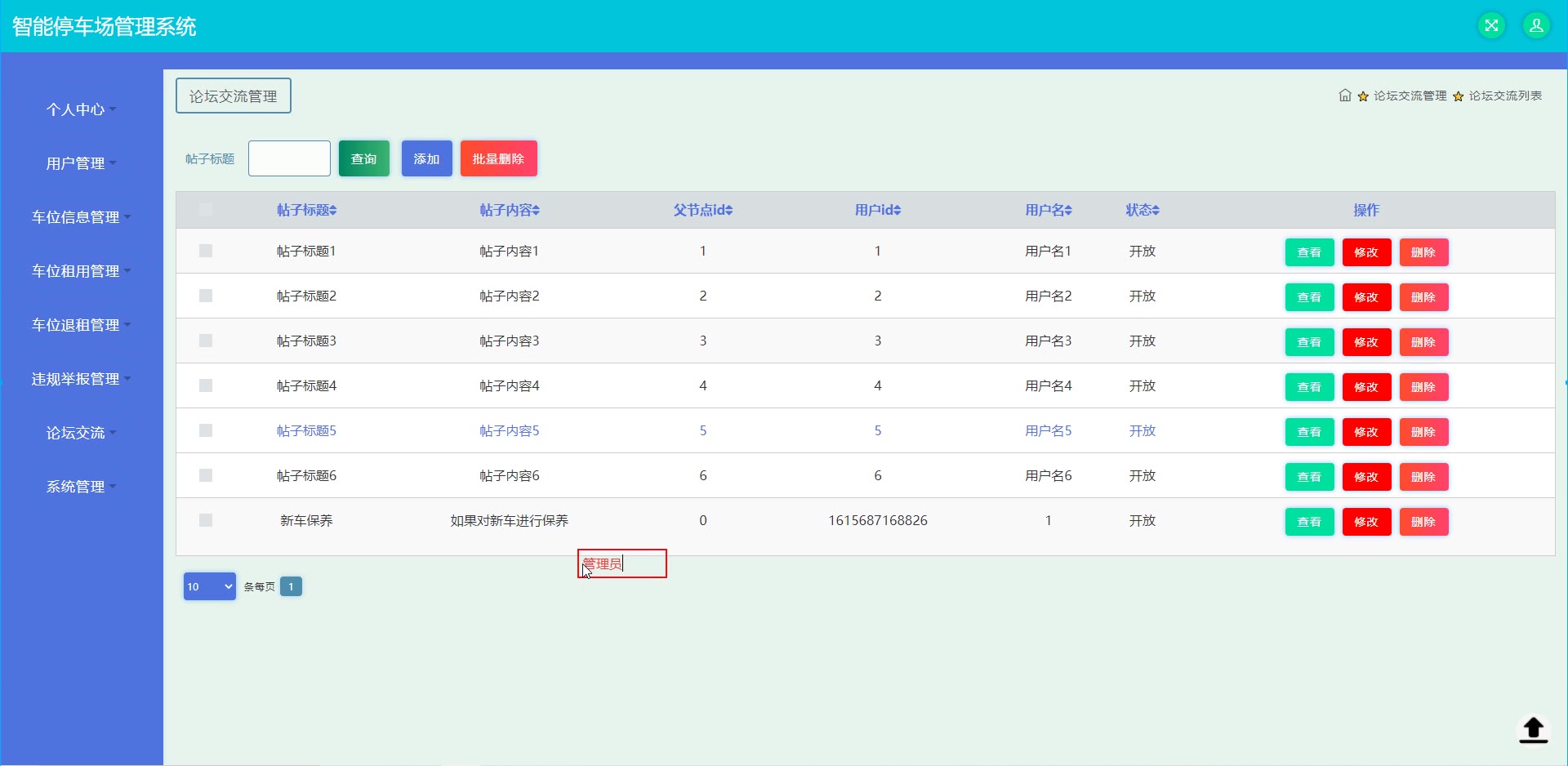Open the rows-per-page dropdown showing 10
This screenshot has width=1568, height=766.
click(x=210, y=586)
